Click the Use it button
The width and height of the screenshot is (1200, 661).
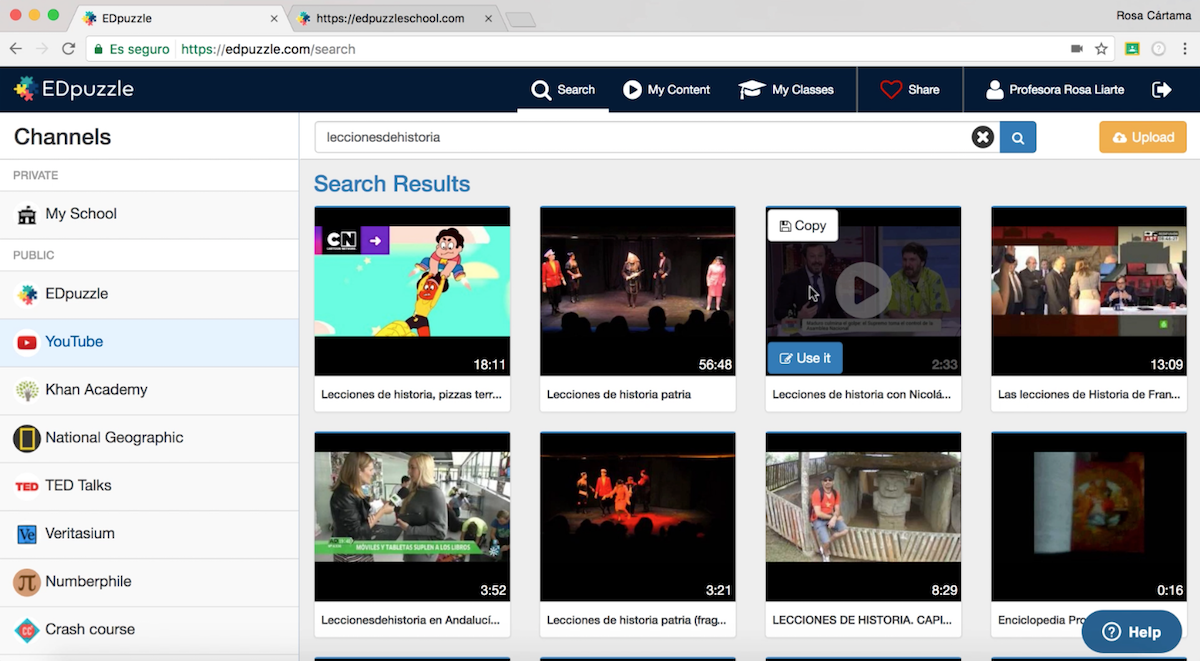tap(805, 358)
